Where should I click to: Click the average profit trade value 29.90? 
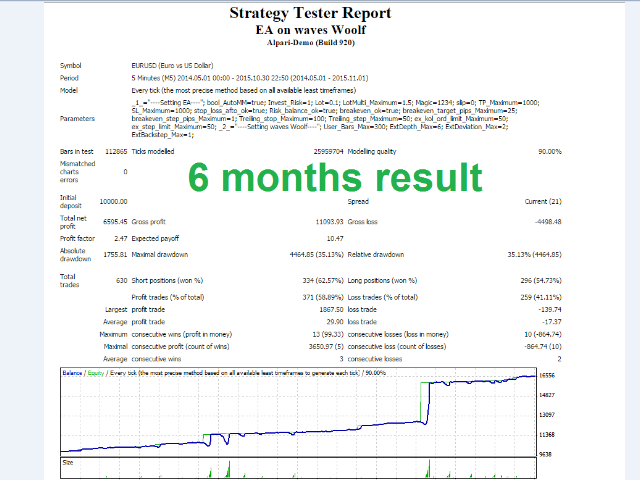point(335,322)
